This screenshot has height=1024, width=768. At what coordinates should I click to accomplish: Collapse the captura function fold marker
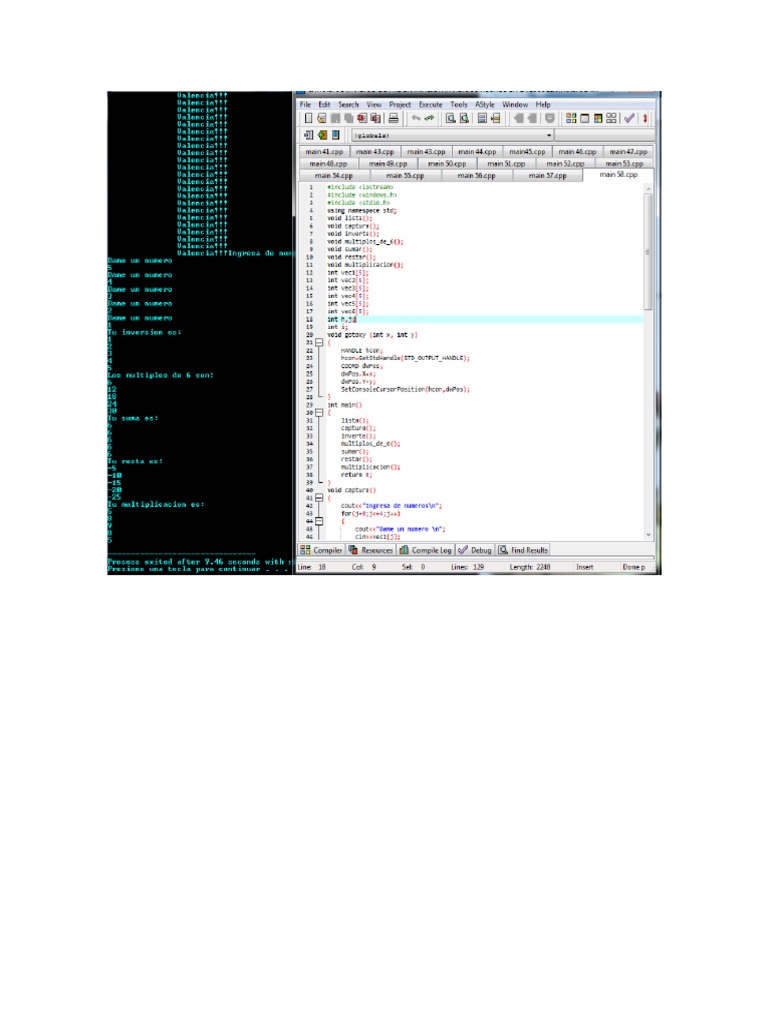(x=319, y=498)
